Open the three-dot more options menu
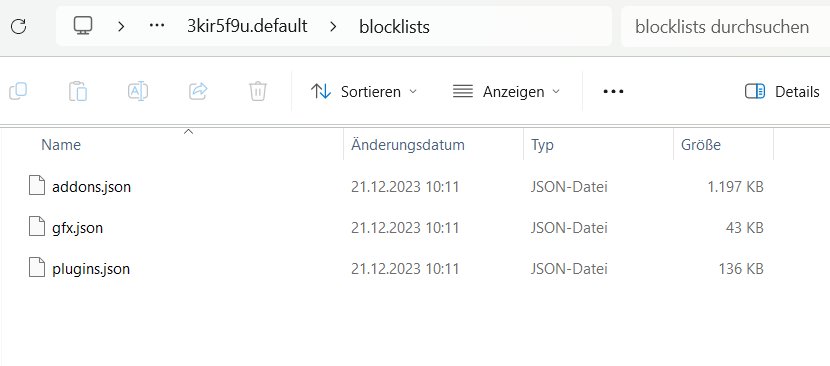The width and height of the screenshot is (830, 366). point(614,92)
